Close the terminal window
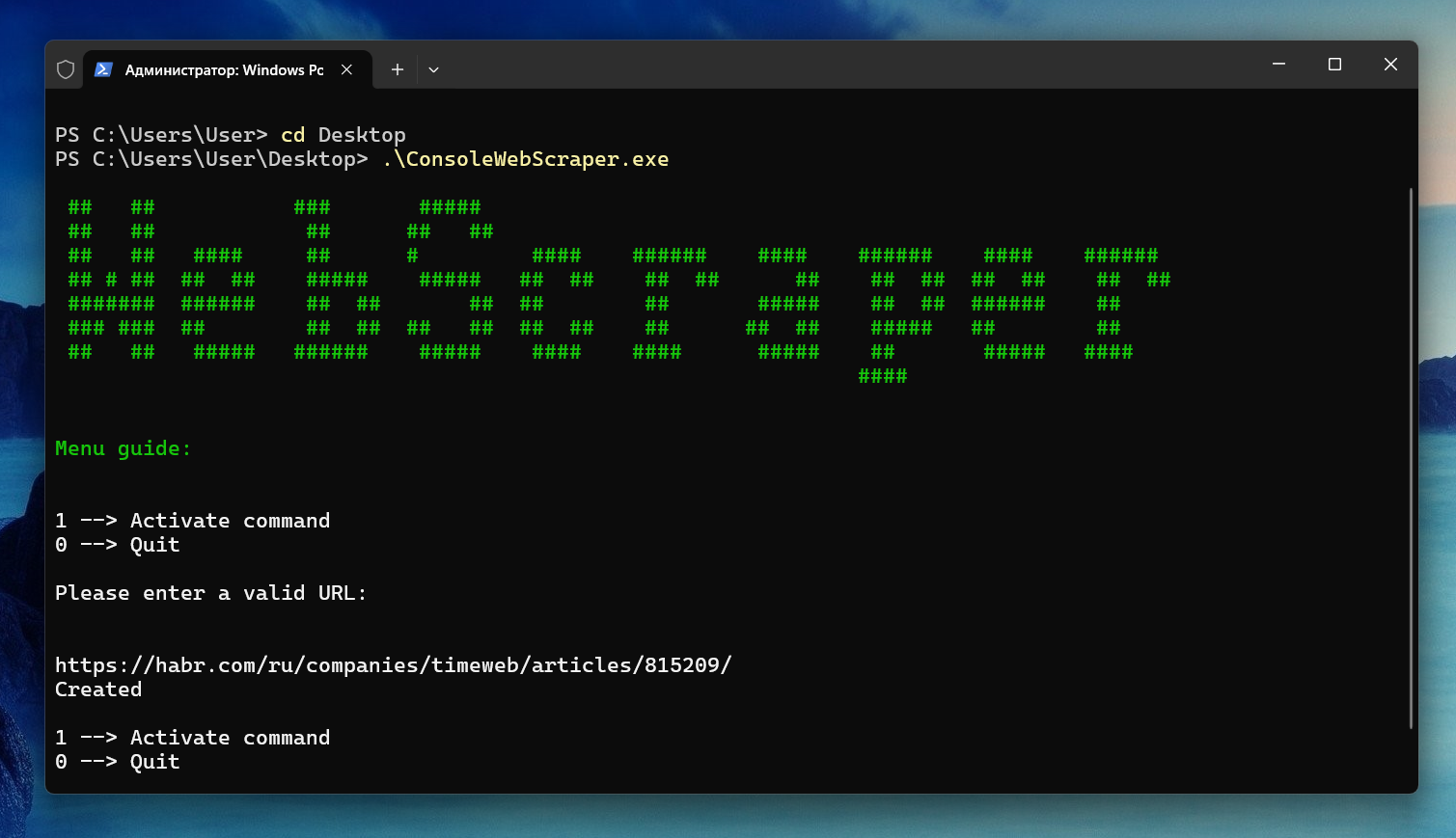1456x838 pixels. pos(1390,65)
